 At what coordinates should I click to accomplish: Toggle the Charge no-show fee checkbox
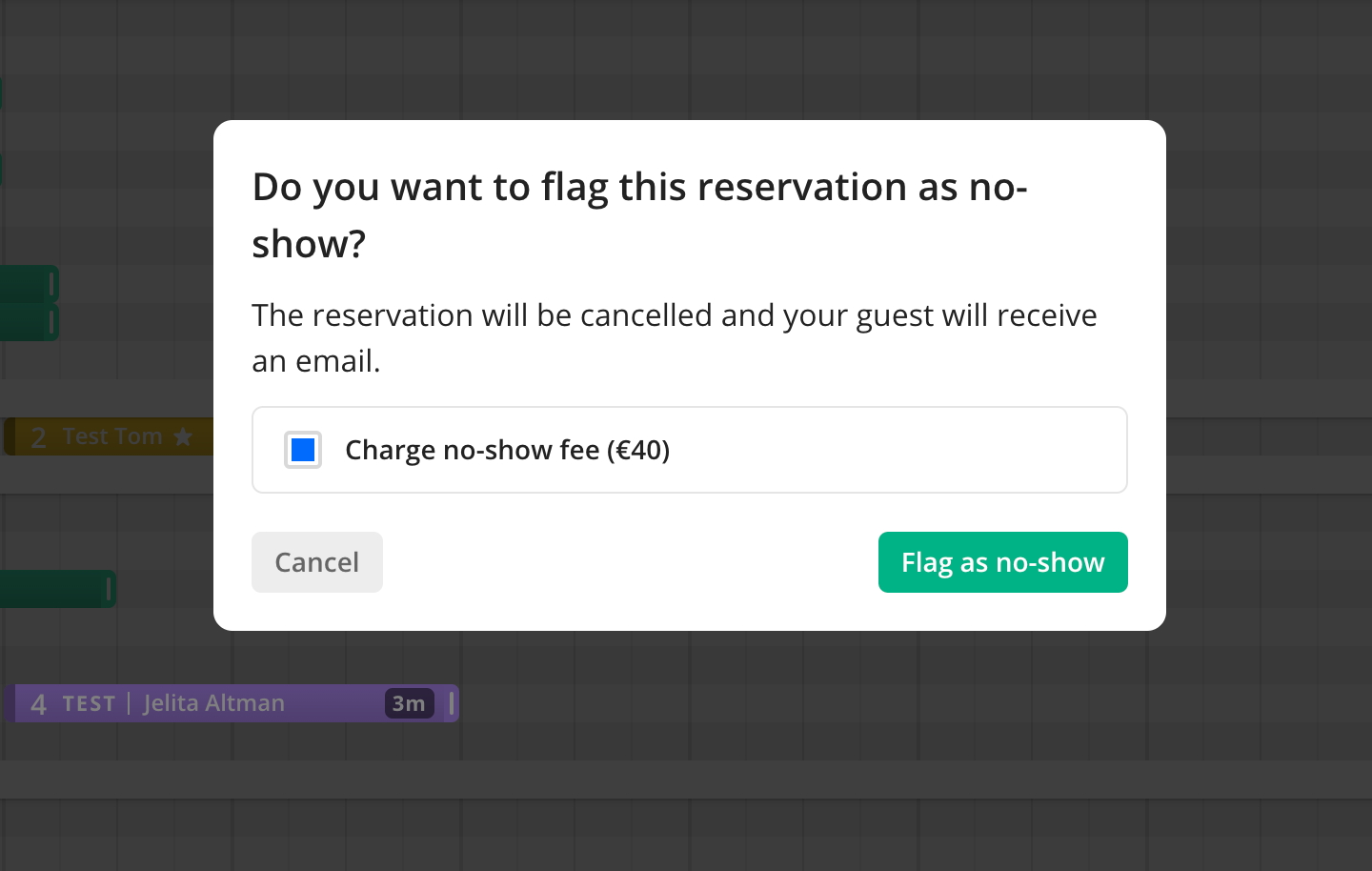[303, 450]
